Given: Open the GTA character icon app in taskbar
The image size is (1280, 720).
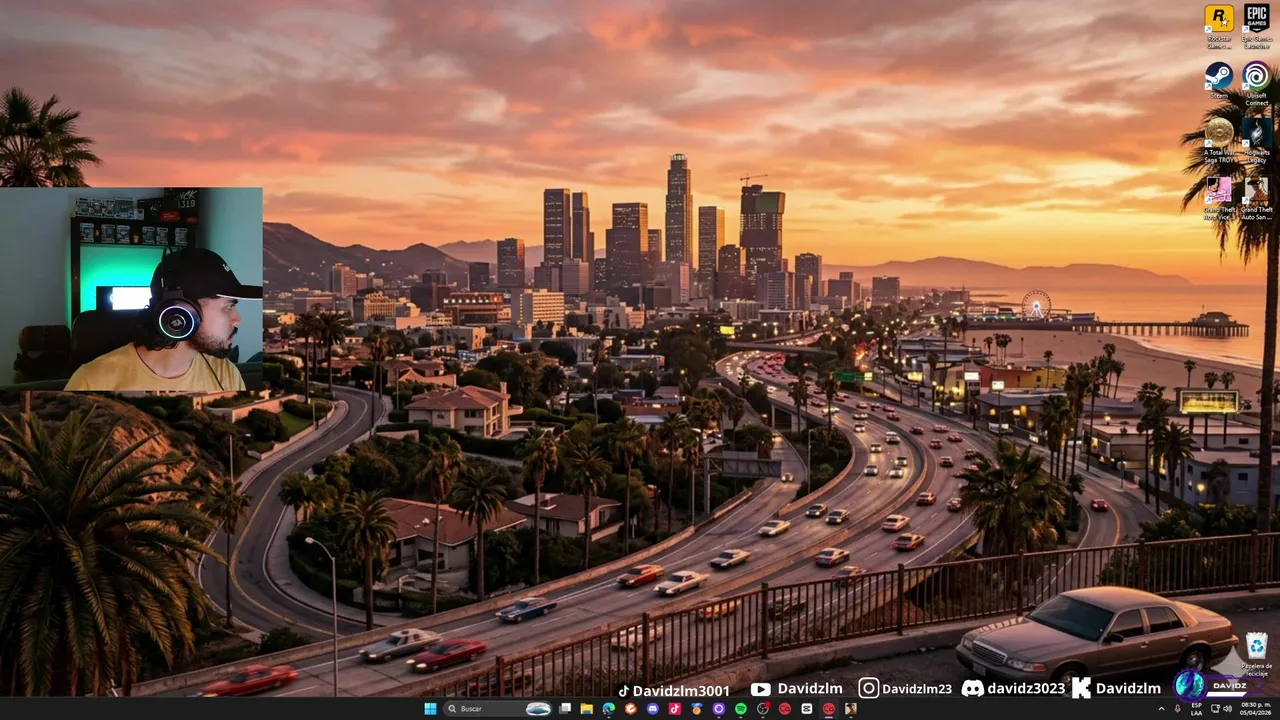Looking at the screenshot, I should pyautogui.click(x=851, y=709).
